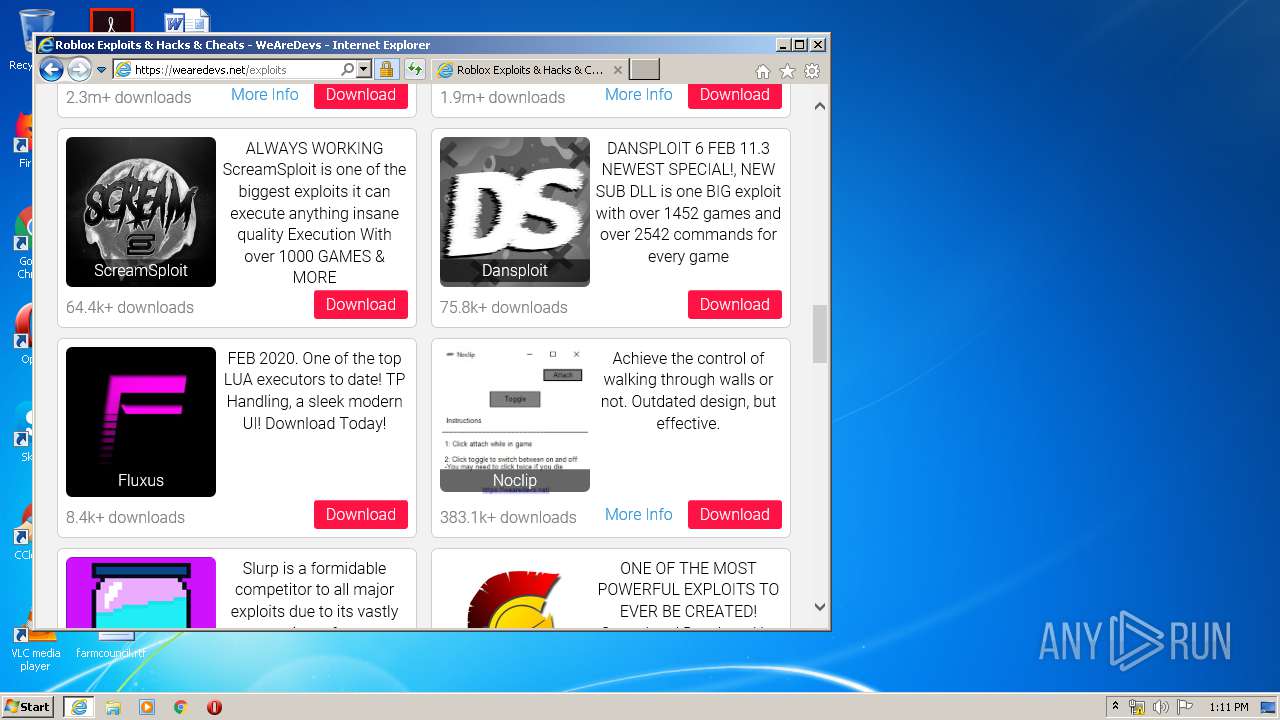Open More Info for Noclip

click(639, 515)
